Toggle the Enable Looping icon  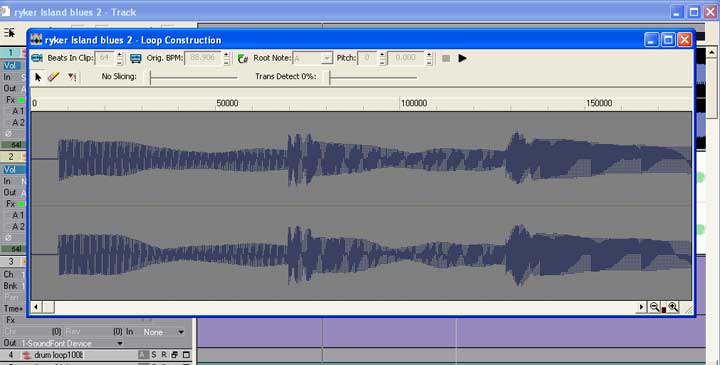point(37,58)
